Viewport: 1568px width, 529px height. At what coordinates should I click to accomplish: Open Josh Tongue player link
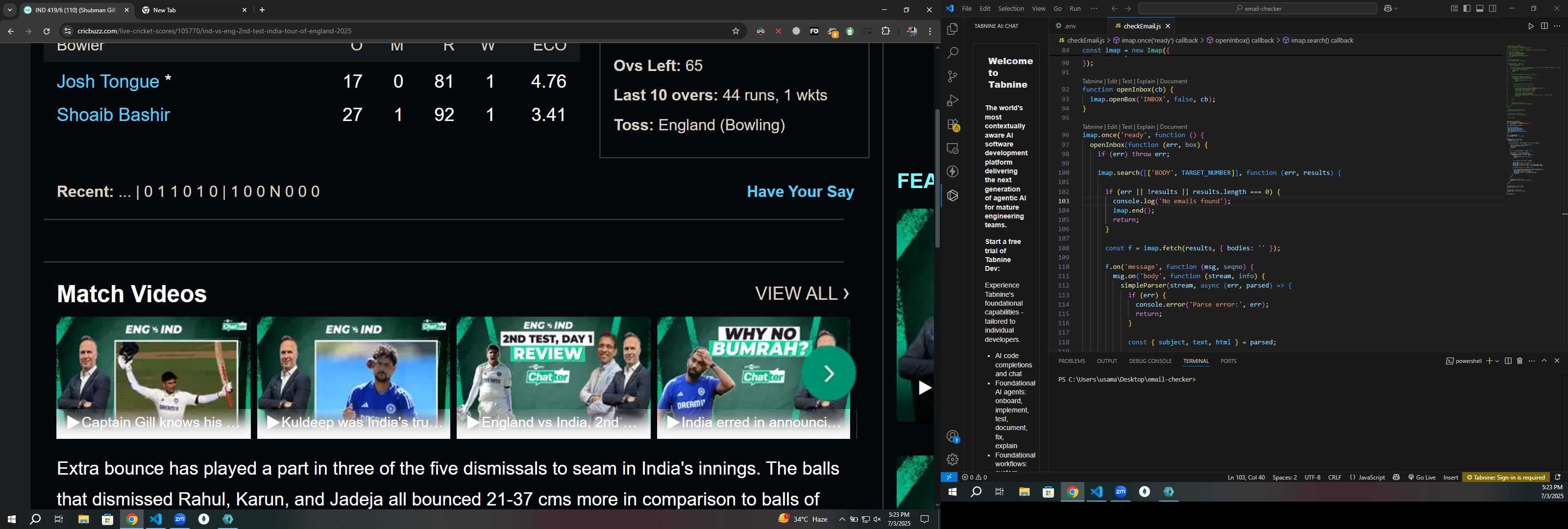coord(108,82)
